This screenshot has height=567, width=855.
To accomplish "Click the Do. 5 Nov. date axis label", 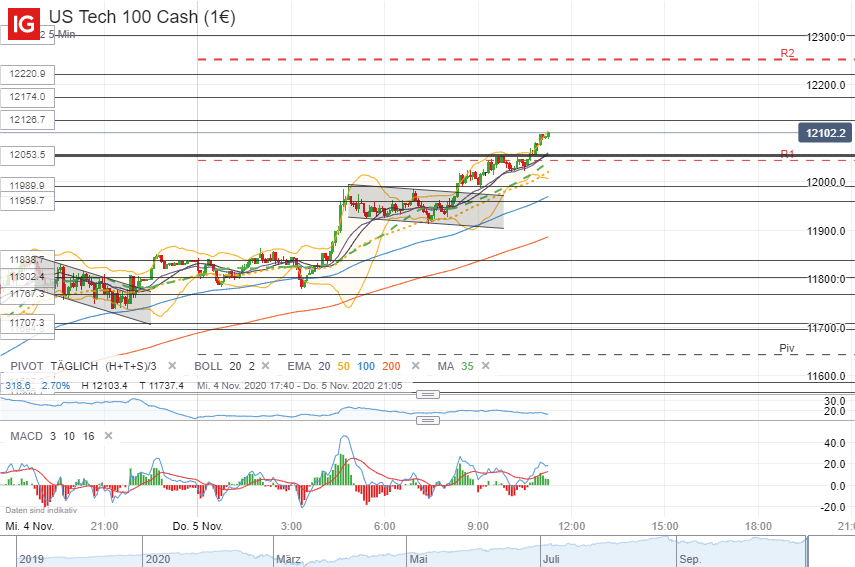I will (x=198, y=526).
